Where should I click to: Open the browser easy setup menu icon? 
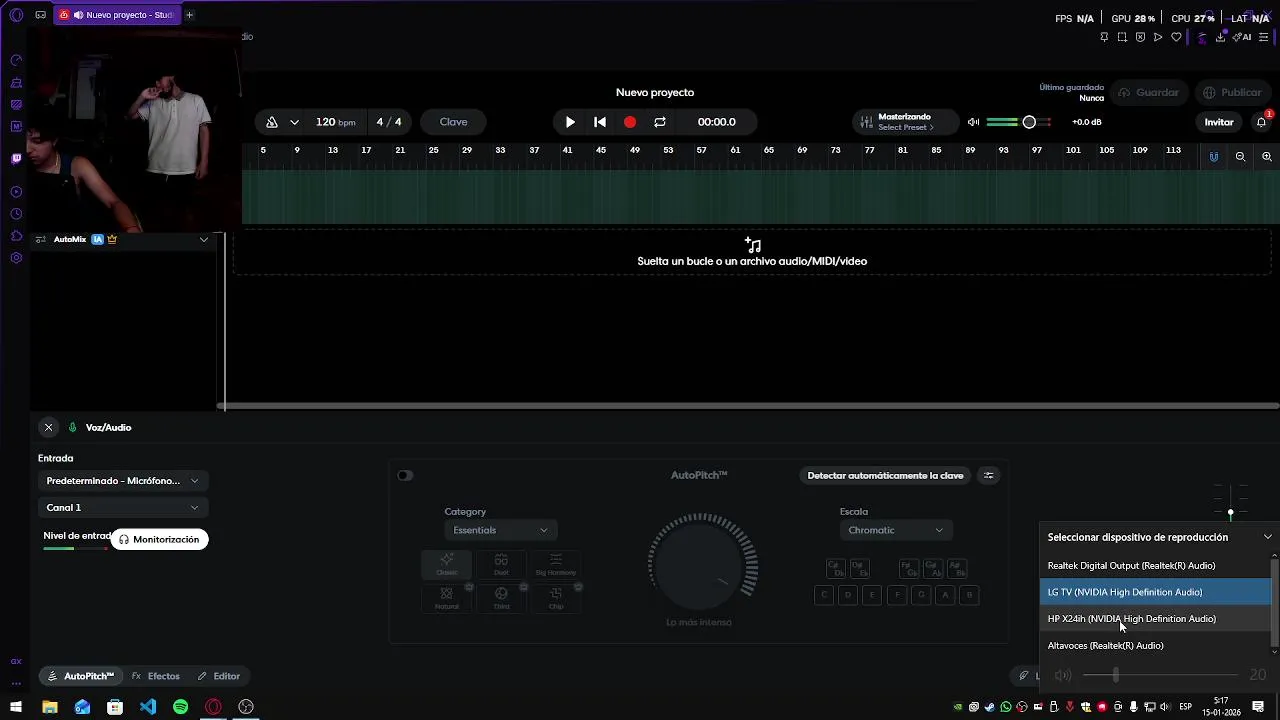point(1264,37)
